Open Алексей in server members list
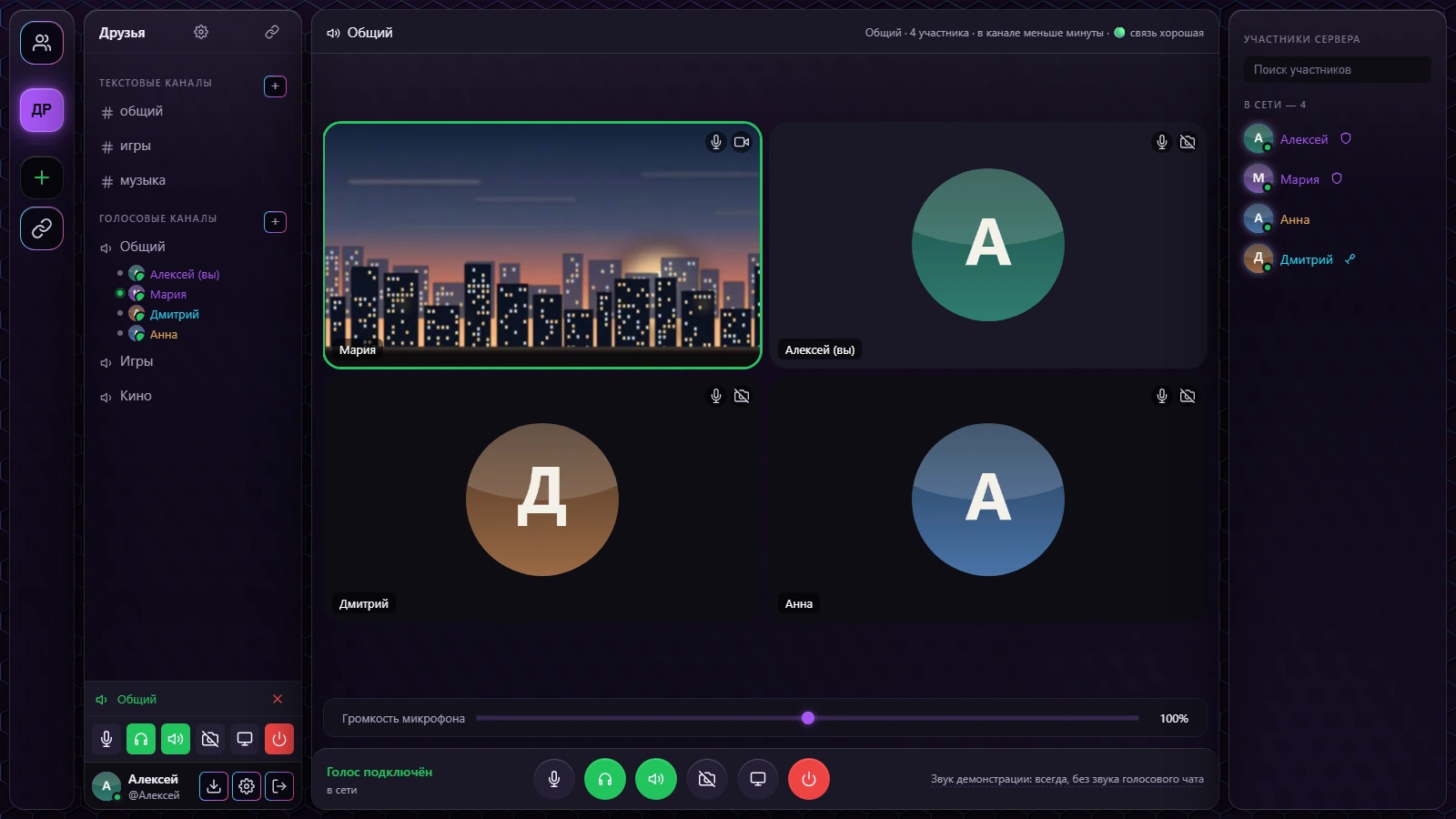The width and height of the screenshot is (1456, 819). coord(1337,139)
